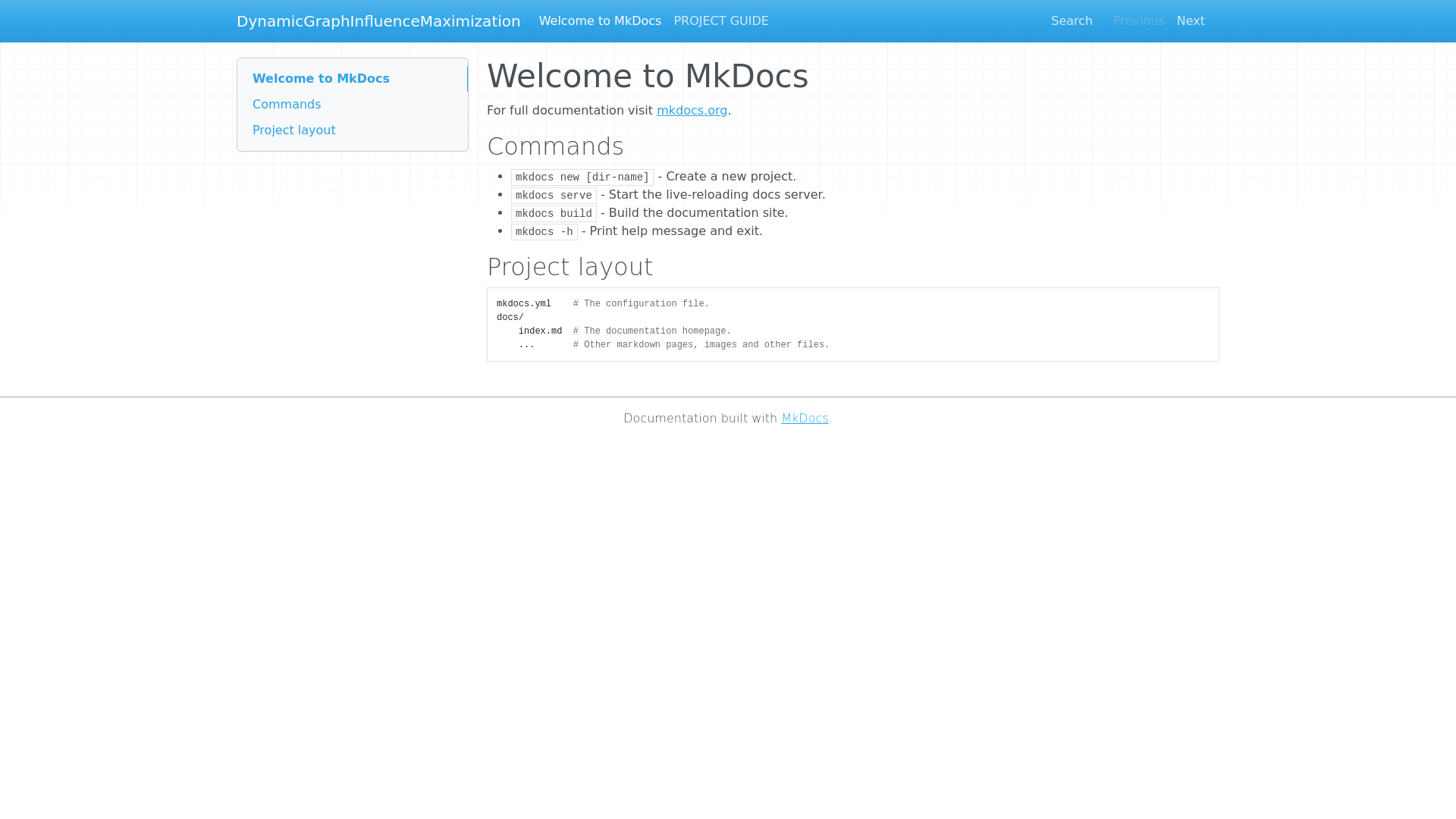Click the Commands section heading

[x=555, y=146]
